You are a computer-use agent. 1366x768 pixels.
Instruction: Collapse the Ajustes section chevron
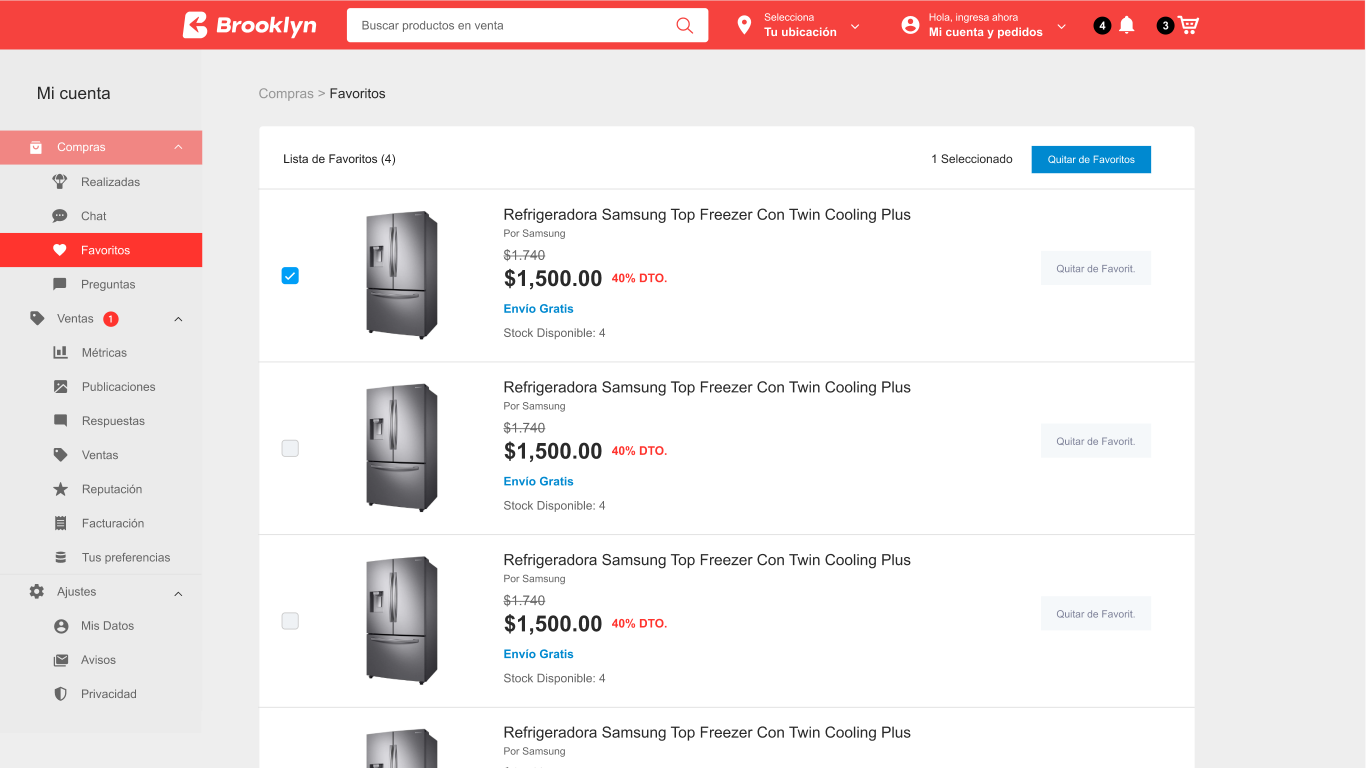click(178, 594)
